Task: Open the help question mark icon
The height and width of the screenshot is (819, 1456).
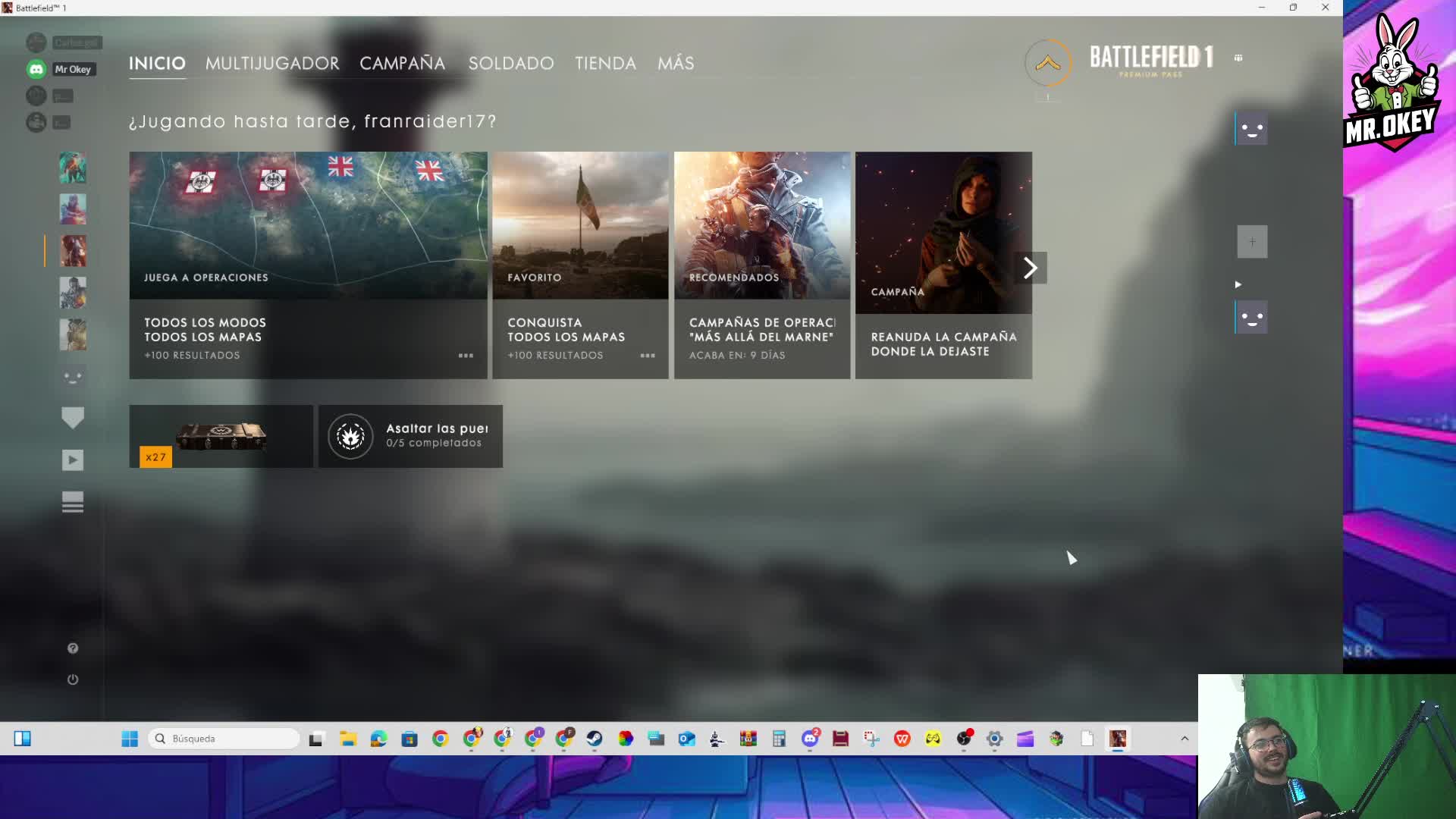Action: [73, 648]
